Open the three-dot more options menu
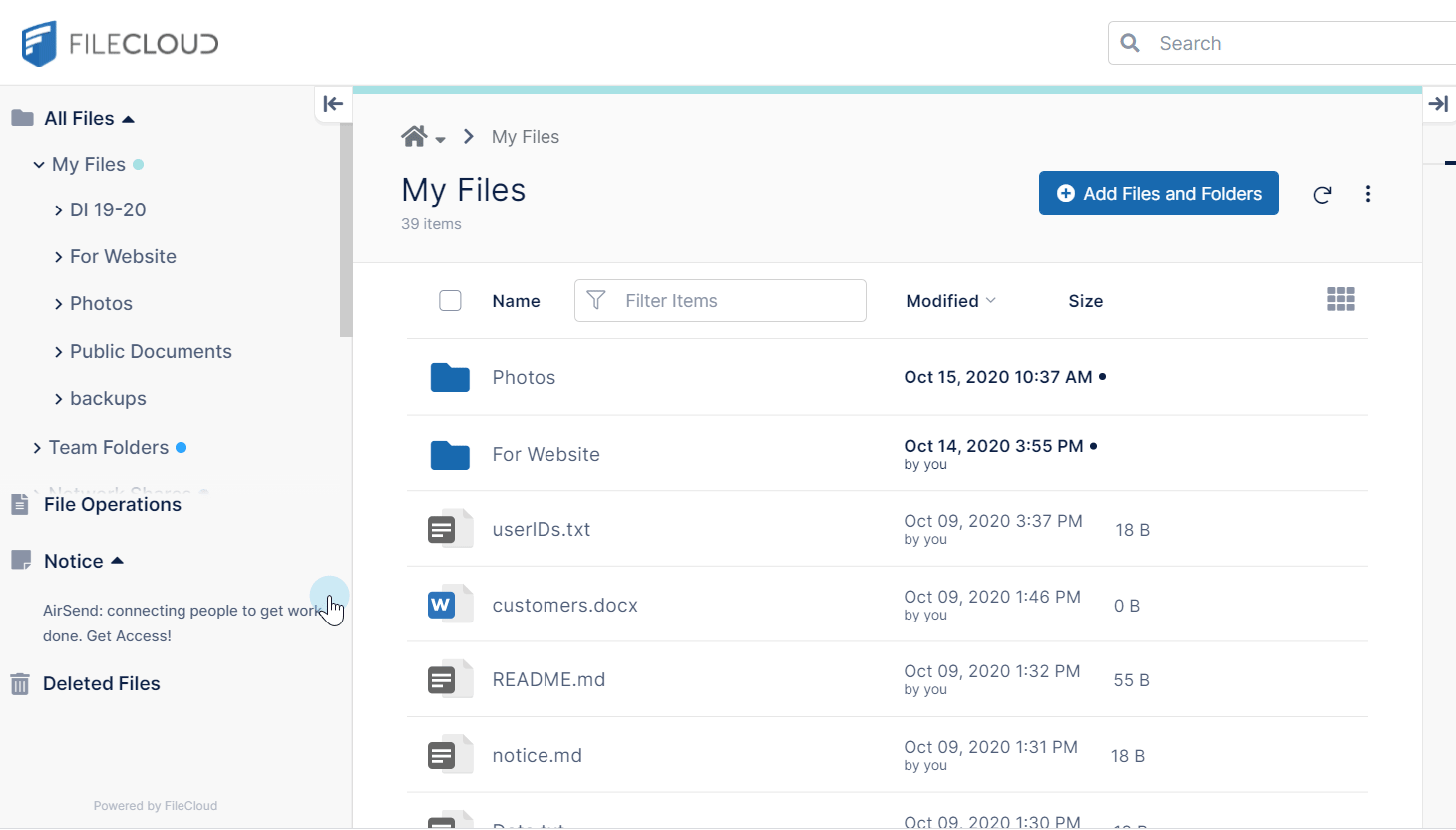This screenshot has height=830, width=1456. tap(1368, 194)
